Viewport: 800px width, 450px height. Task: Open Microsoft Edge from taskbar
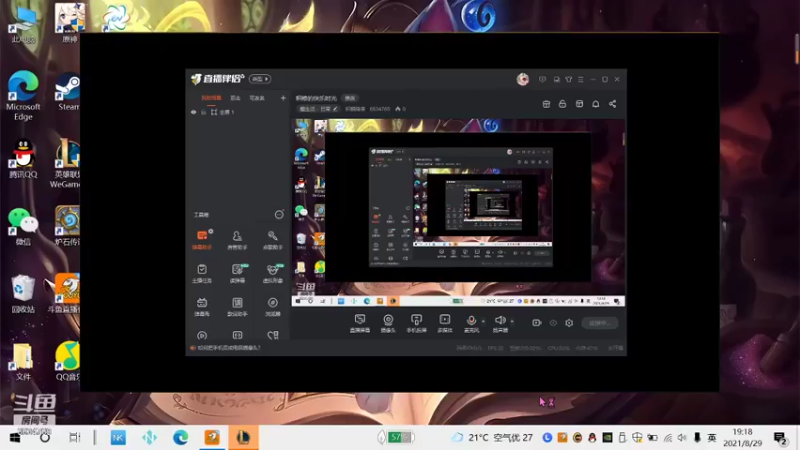point(180,438)
